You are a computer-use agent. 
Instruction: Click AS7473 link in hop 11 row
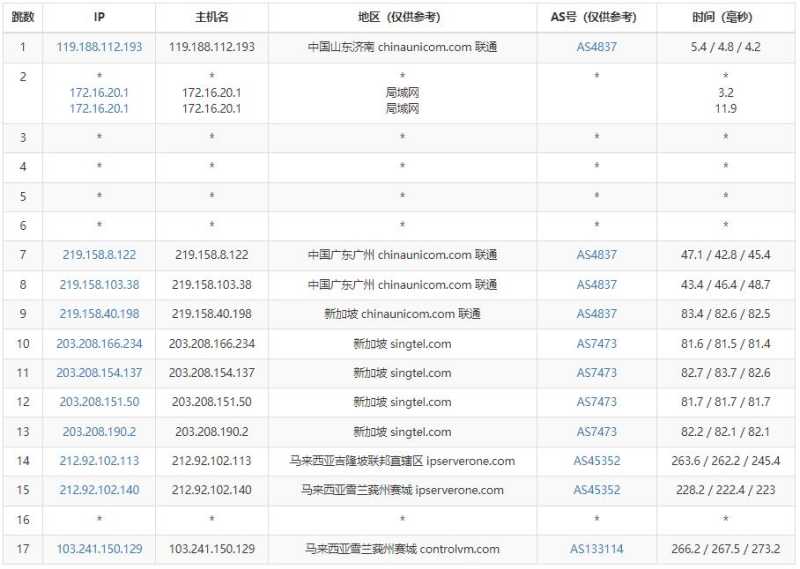click(596, 373)
